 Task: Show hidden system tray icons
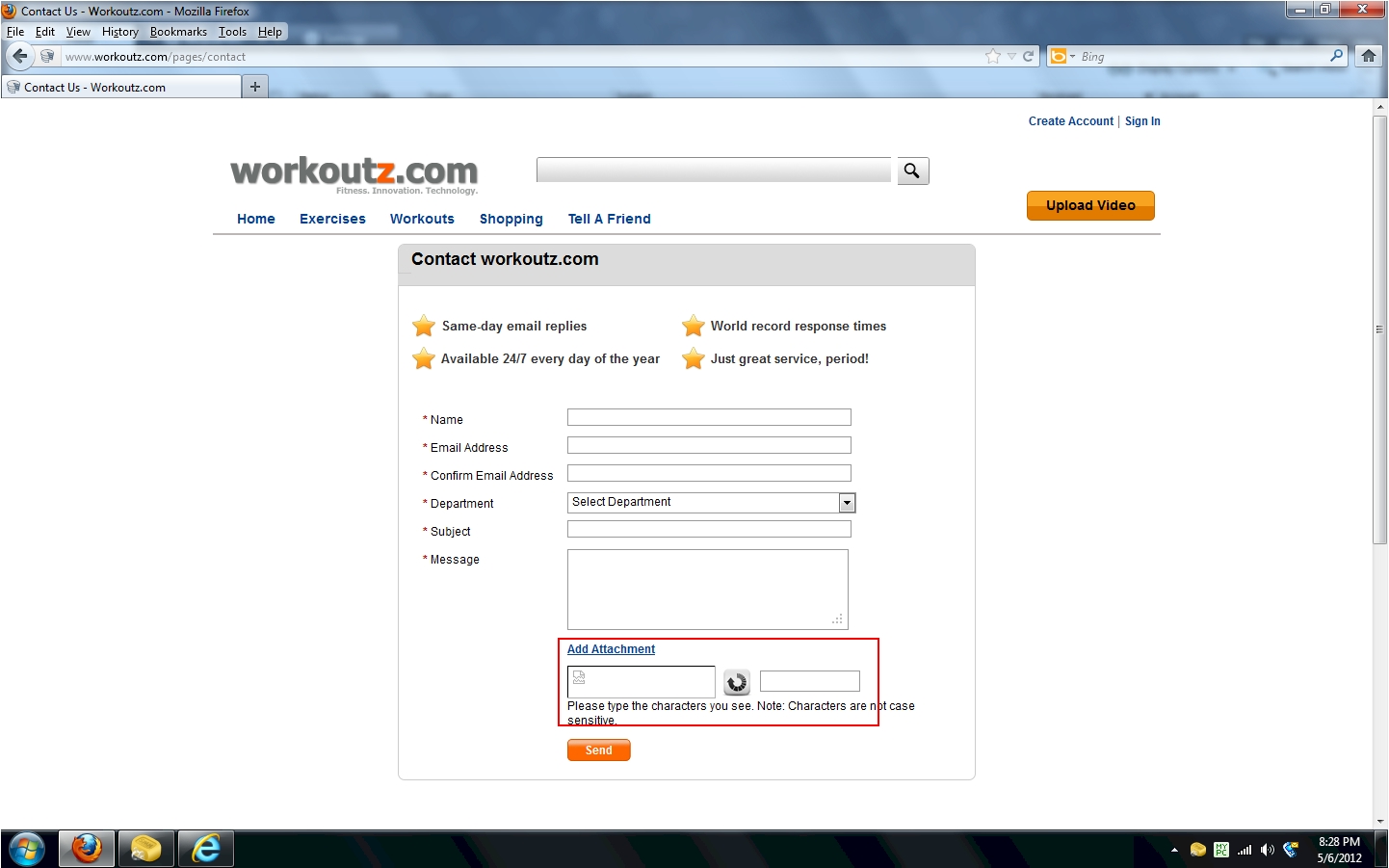point(1174,850)
